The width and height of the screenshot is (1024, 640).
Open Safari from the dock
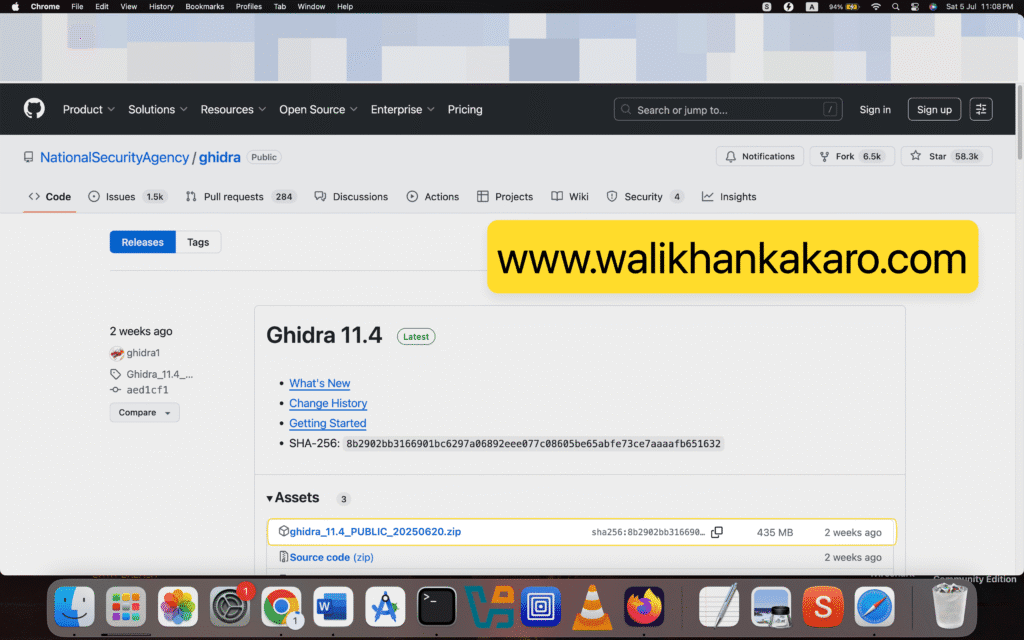pyautogui.click(x=874, y=606)
